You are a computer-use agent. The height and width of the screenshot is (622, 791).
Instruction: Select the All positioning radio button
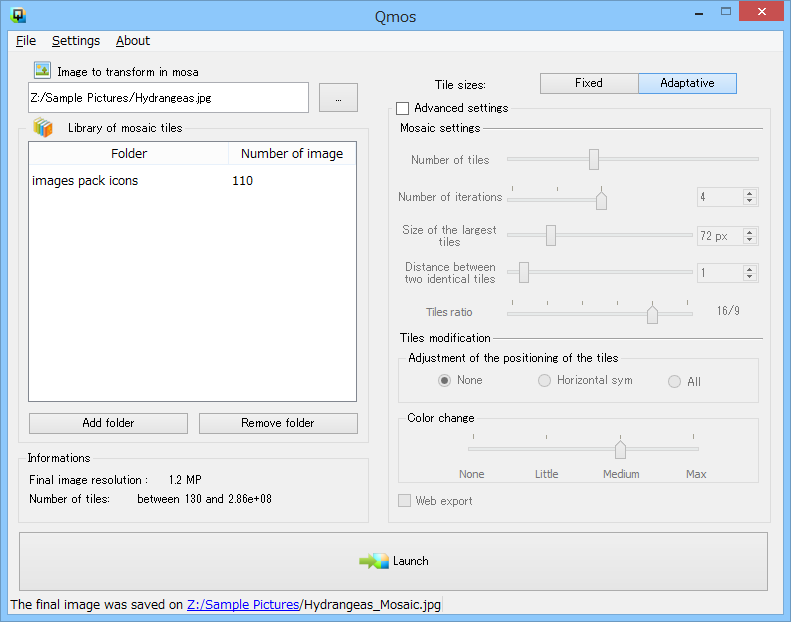click(x=674, y=381)
